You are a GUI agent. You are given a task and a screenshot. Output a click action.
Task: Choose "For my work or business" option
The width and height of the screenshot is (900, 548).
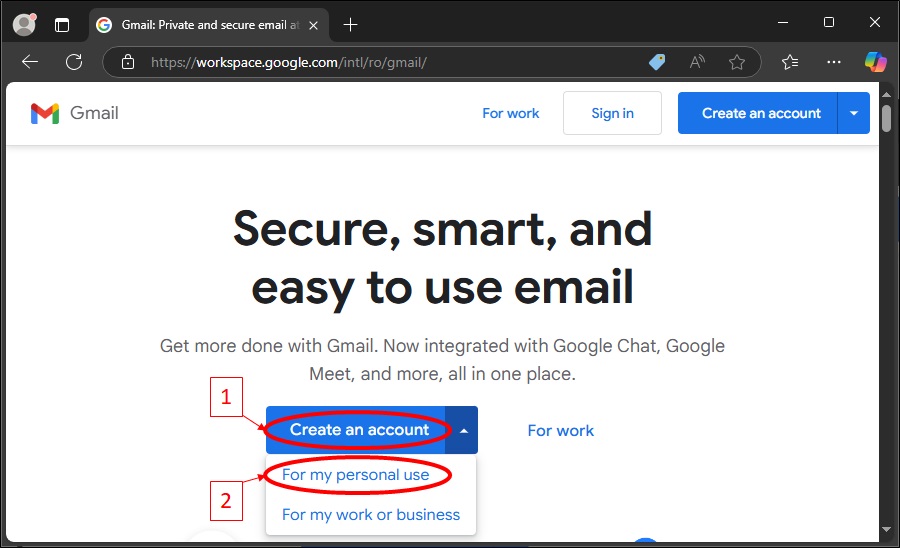371,515
